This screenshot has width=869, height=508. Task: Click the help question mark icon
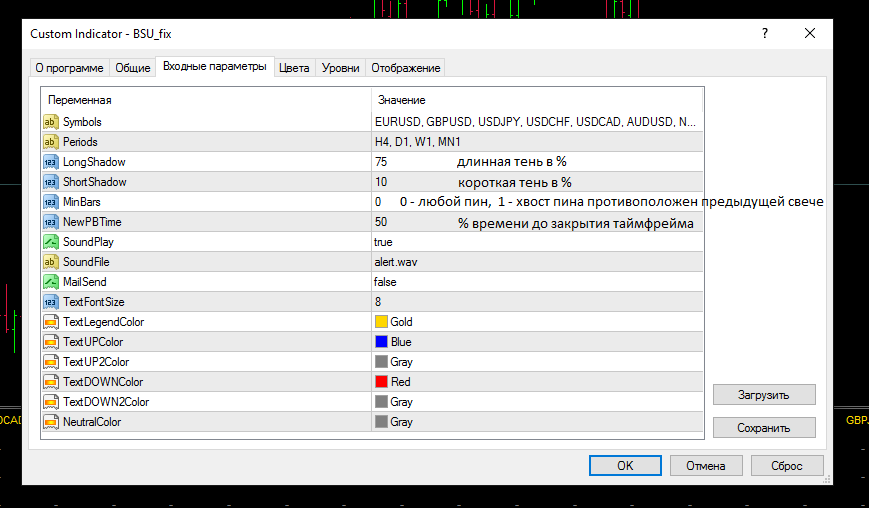click(765, 33)
